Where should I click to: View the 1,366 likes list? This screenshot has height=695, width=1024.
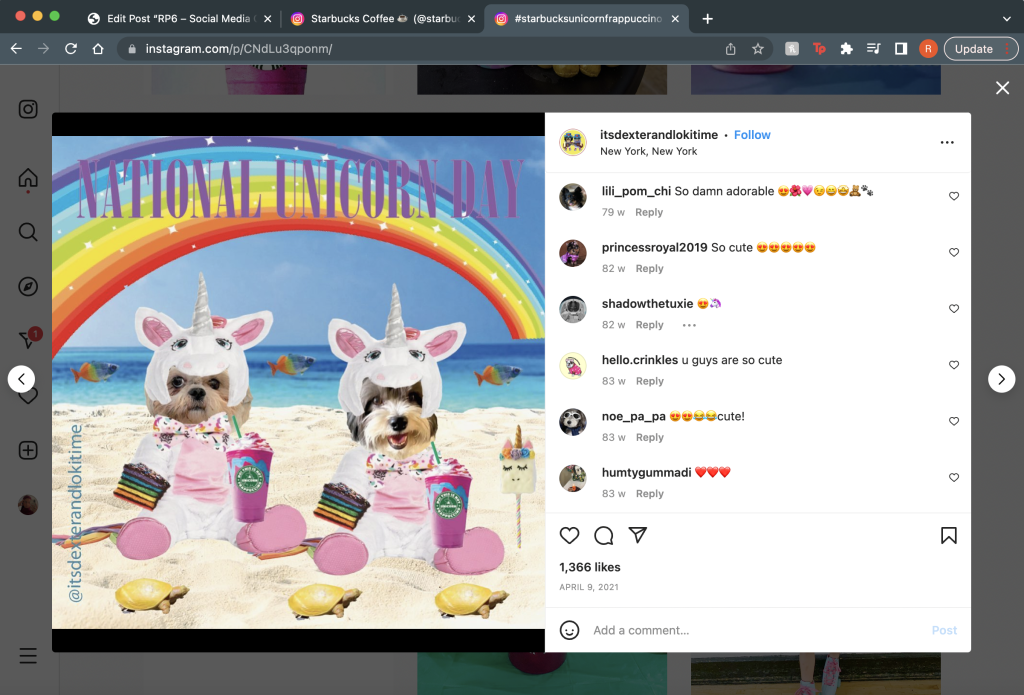(x=590, y=567)
